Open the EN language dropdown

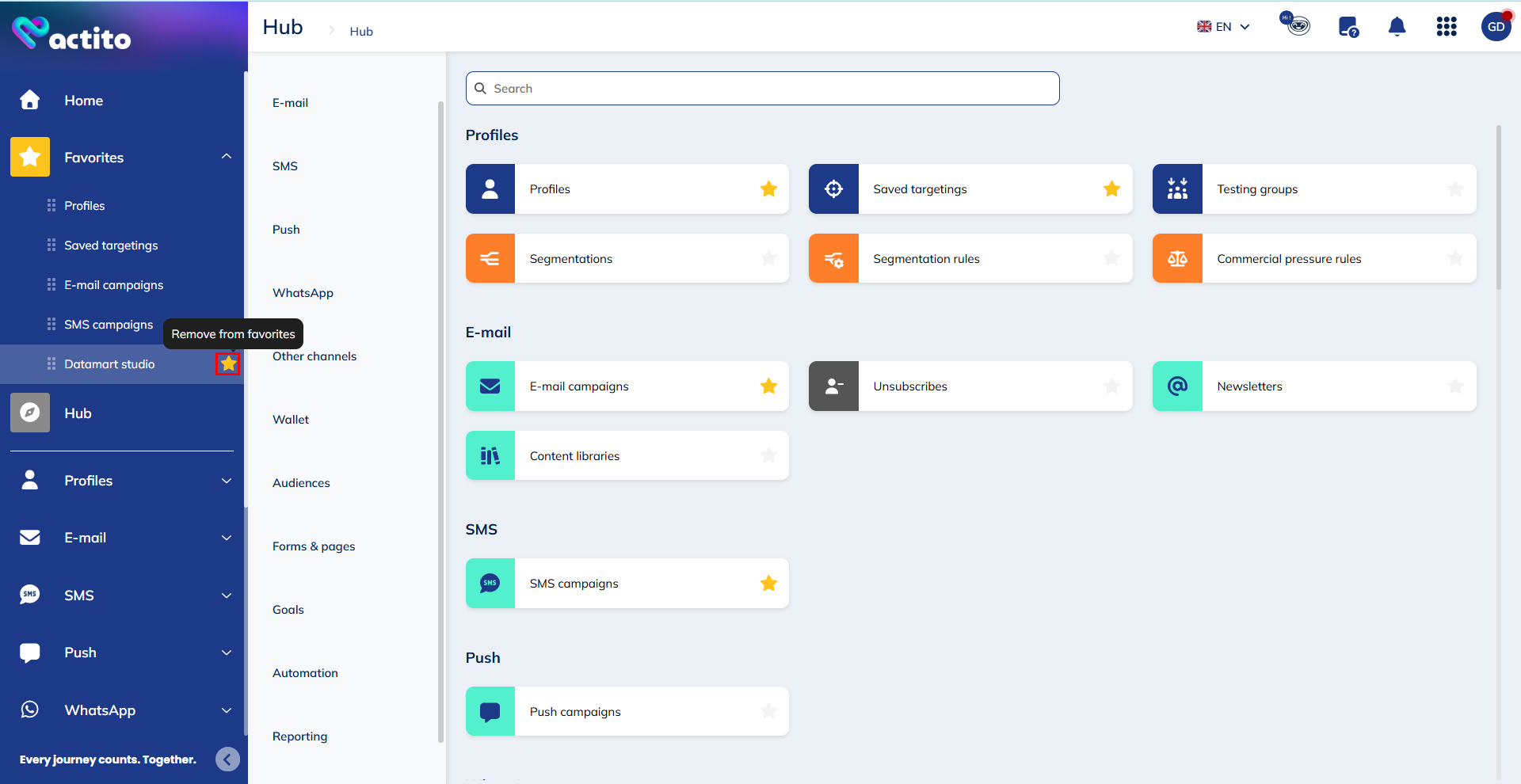point(1223,27)
